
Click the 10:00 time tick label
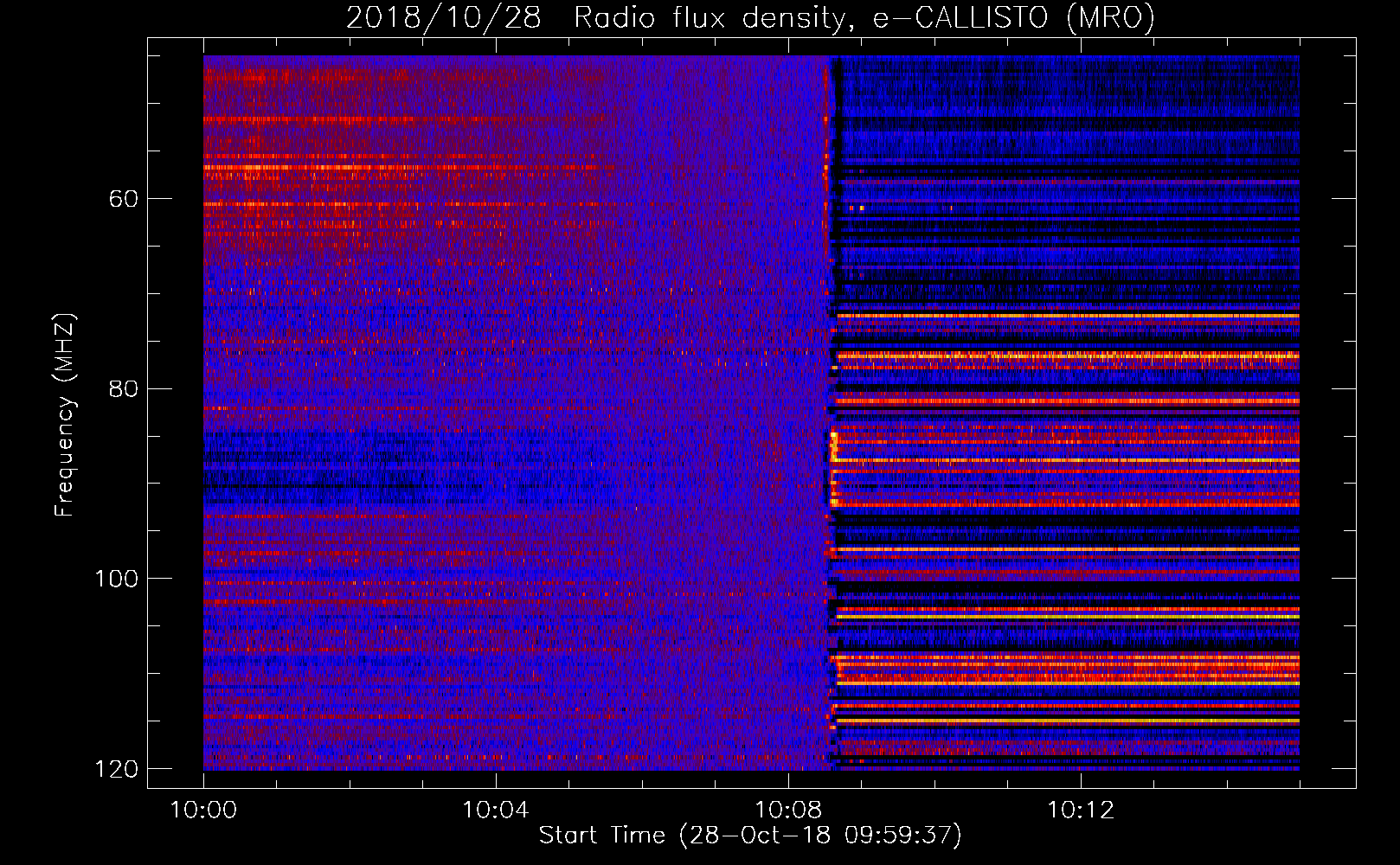coord(203,811)
